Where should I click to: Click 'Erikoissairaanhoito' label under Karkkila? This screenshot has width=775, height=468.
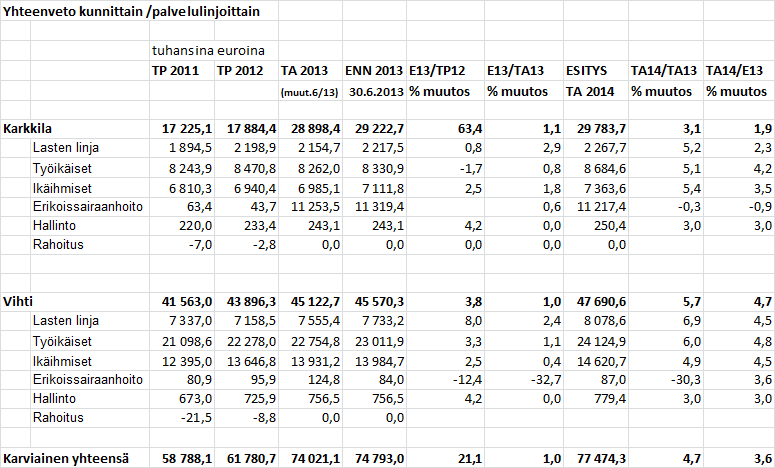(88, 207)
